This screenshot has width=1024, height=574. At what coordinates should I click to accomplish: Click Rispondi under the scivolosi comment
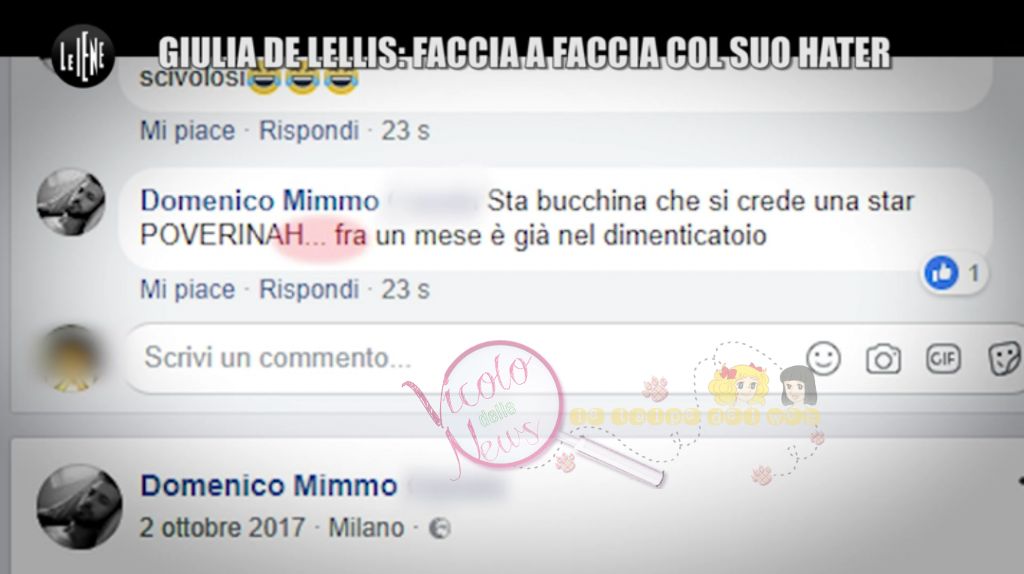click(x=309, y=131)
